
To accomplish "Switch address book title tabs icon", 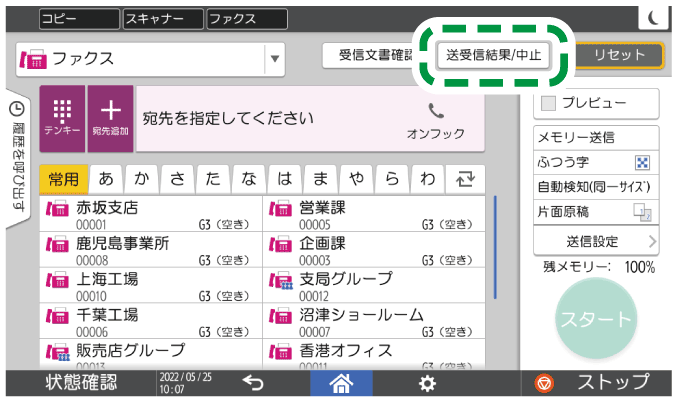I will pyautogui.click(x=465, y=178).
